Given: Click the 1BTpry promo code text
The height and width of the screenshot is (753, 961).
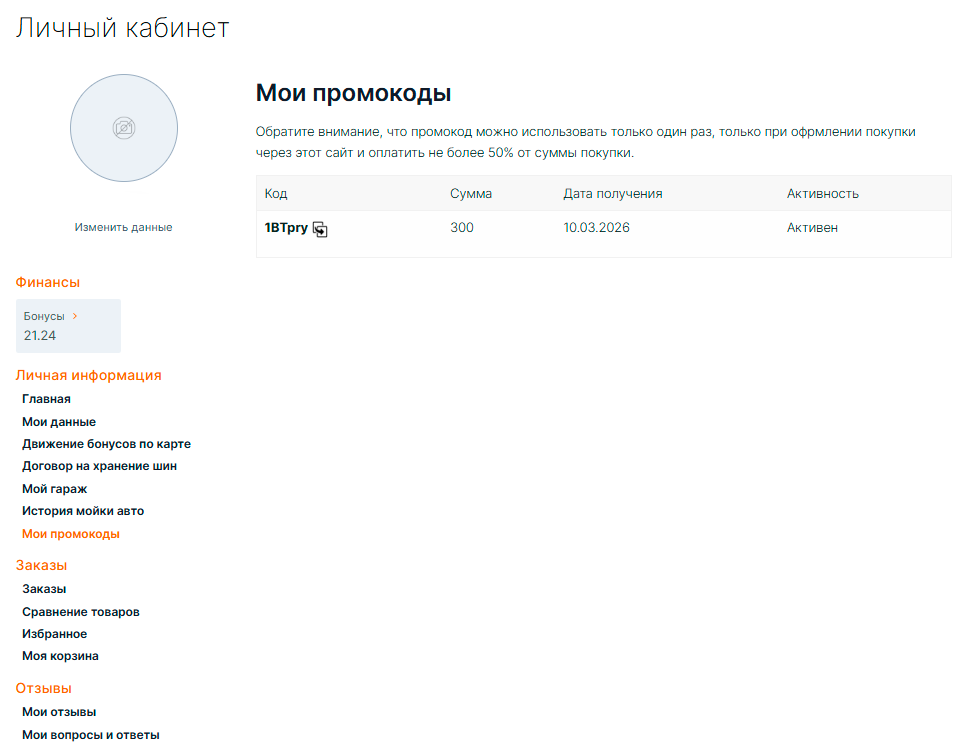Looking at the screenshot, I should tap(286, 228).
